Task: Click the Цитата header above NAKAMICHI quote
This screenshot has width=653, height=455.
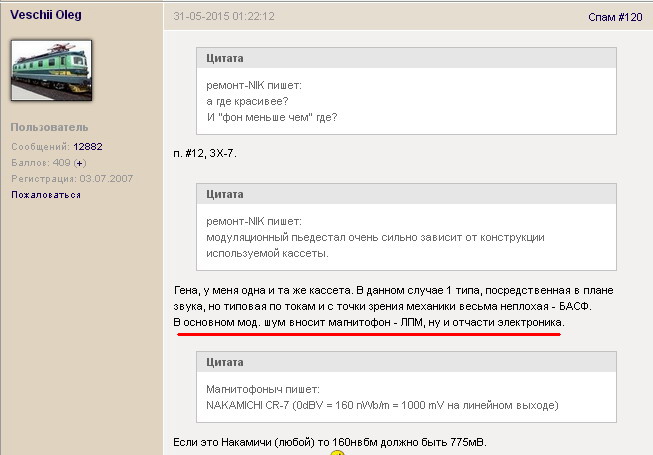Action: pos(224,360)
